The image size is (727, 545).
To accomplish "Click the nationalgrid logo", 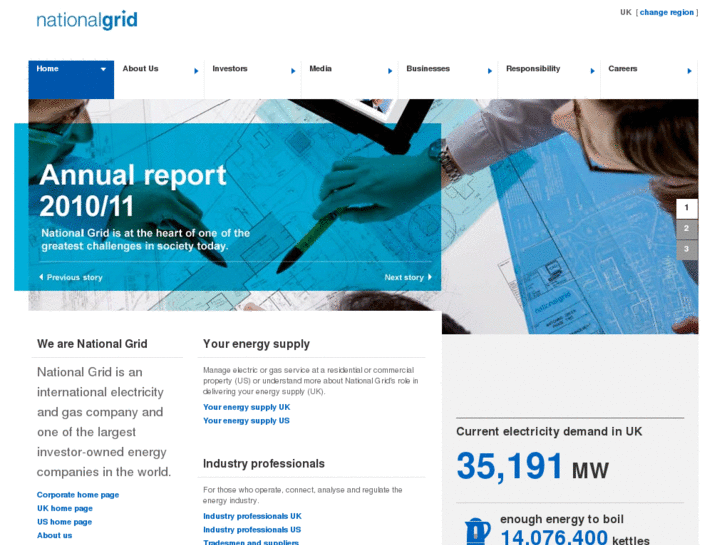I will pos(87,20).
